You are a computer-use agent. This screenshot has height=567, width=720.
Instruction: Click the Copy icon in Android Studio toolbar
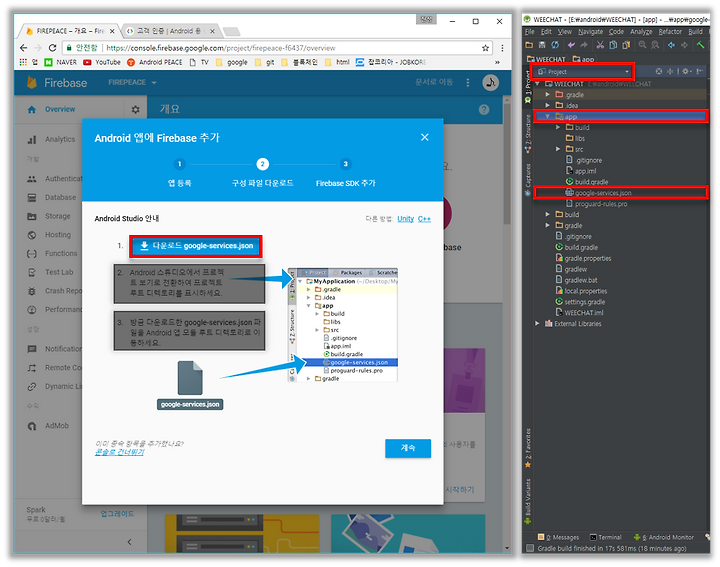click(613, 45)
